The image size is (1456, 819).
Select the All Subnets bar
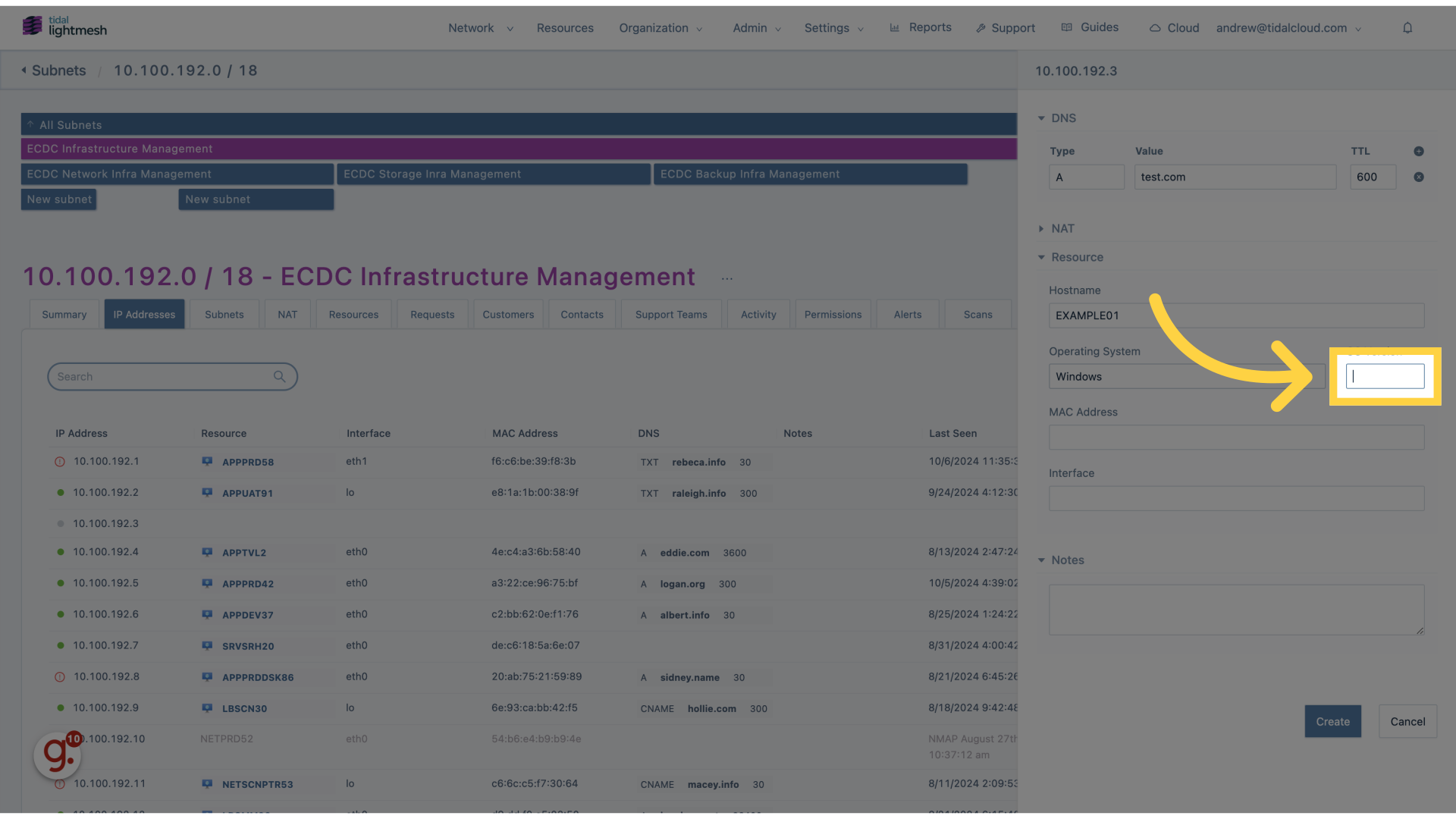tap(519, 124)
